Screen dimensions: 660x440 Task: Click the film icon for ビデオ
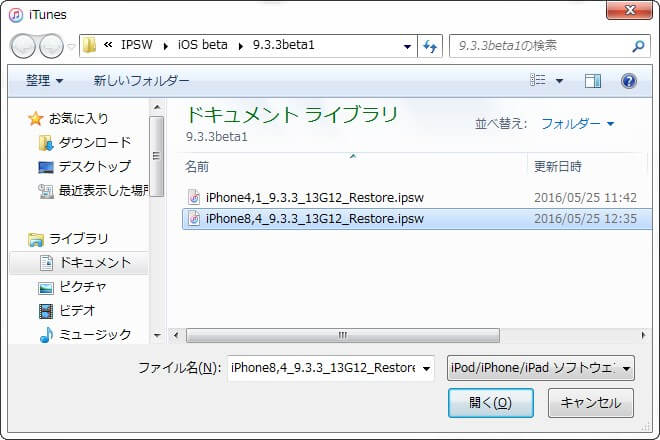[46, 311]
